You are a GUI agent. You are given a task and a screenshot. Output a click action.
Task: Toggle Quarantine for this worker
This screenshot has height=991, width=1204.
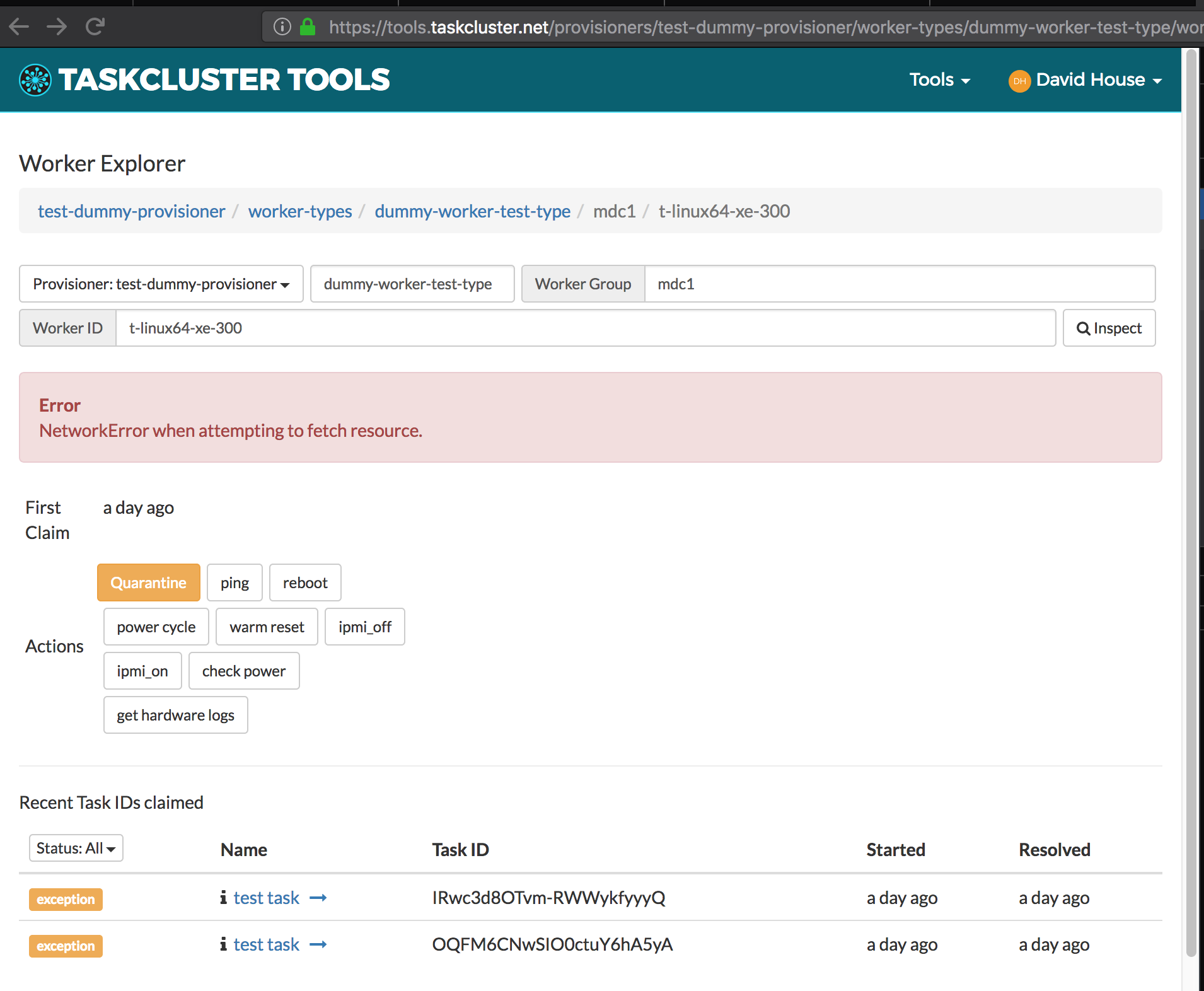pos(149,582)
